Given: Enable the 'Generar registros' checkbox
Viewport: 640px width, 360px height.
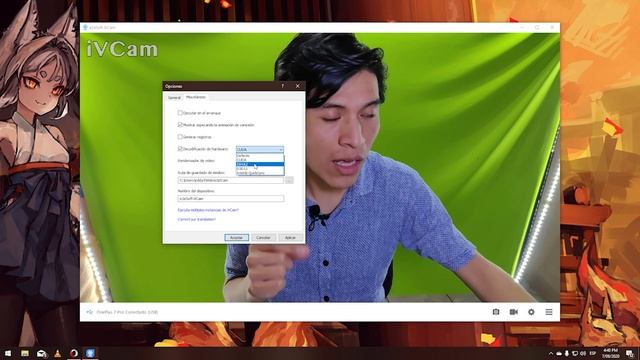Looking at the screenshot, I should point(180,137).
